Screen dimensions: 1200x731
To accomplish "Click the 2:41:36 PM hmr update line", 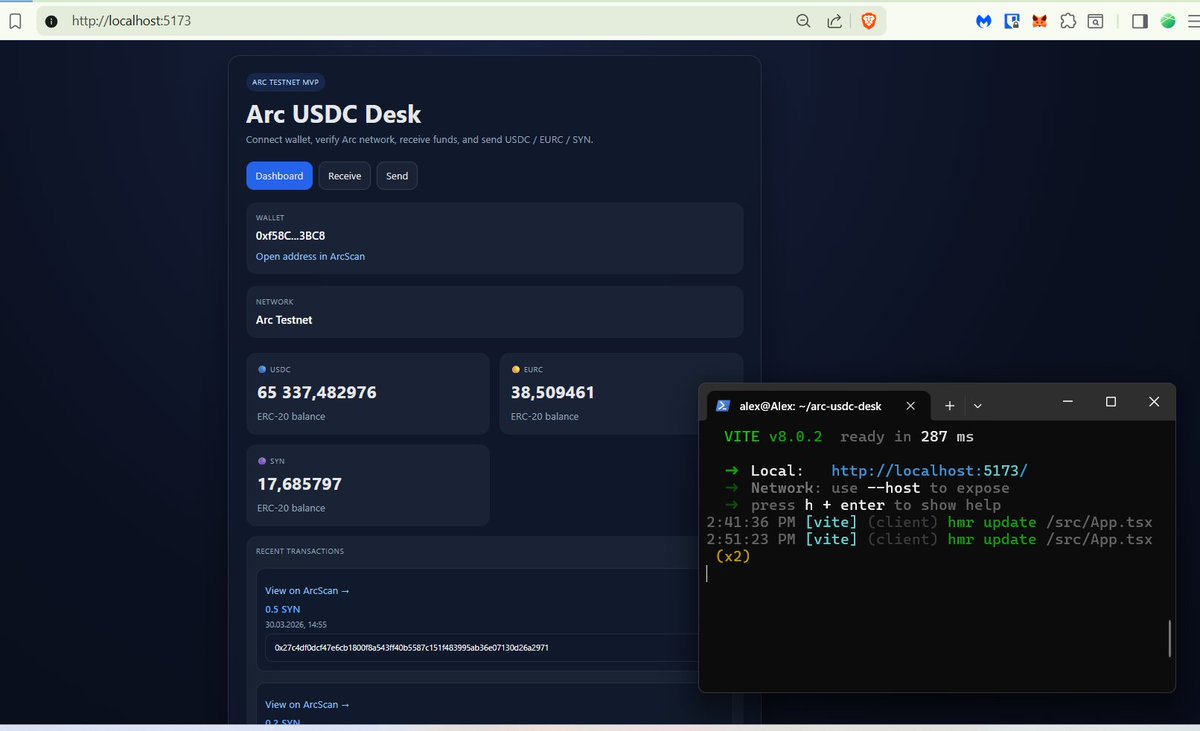I will 929,522.
